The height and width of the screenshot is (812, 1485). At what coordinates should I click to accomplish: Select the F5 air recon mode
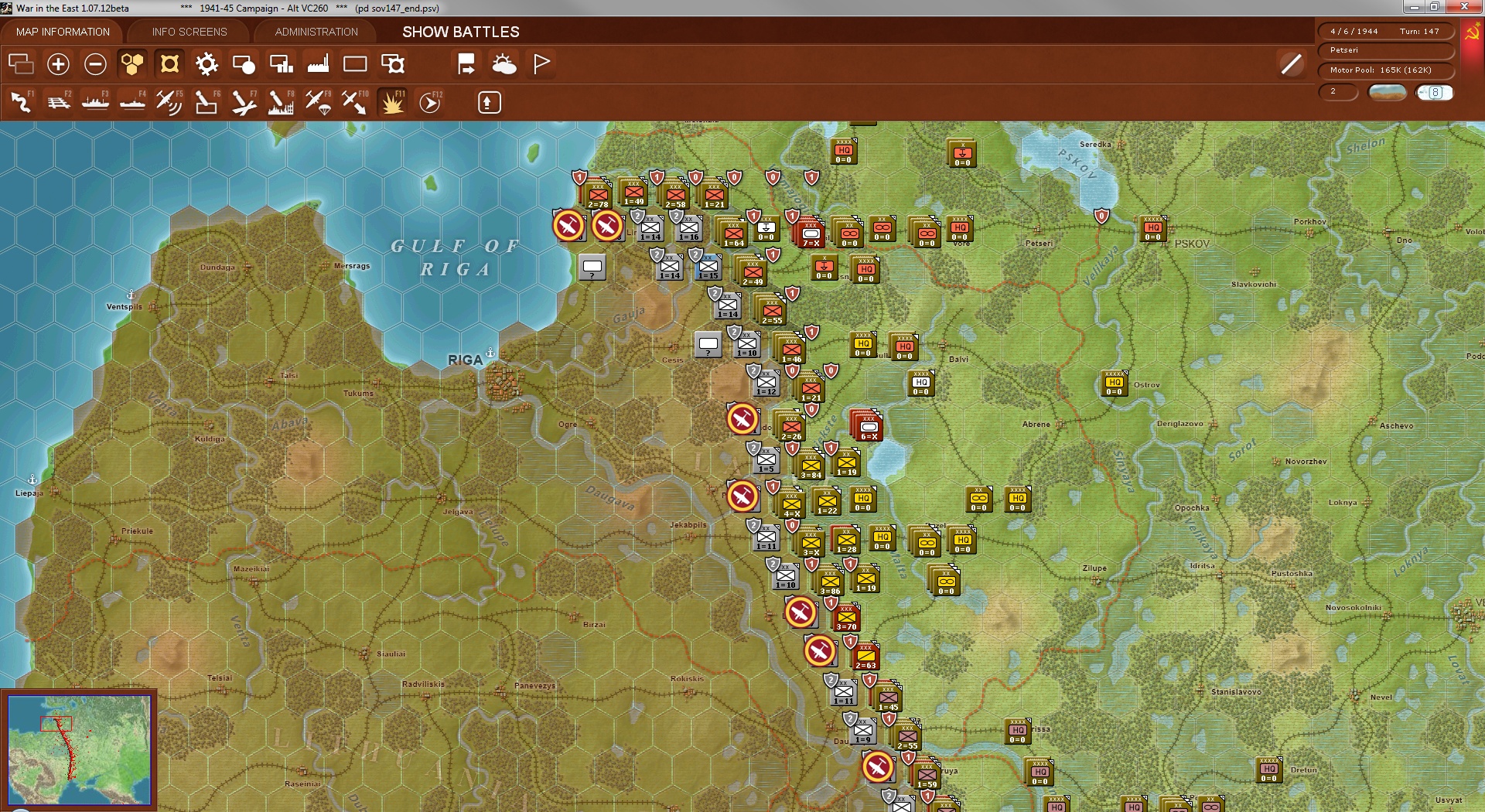(169, 102)
